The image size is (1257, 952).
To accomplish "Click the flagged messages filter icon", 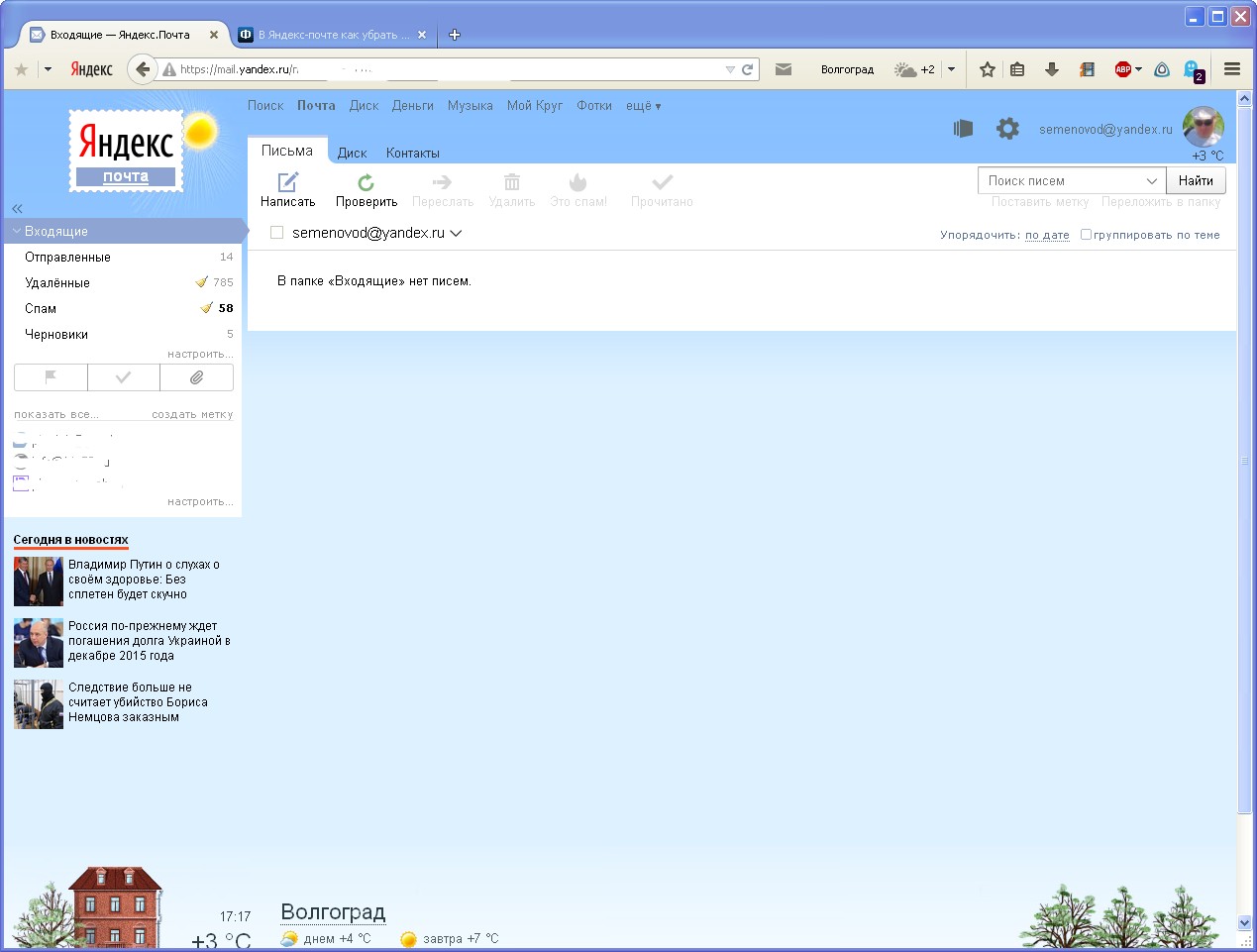I will (x=51, y=377).
